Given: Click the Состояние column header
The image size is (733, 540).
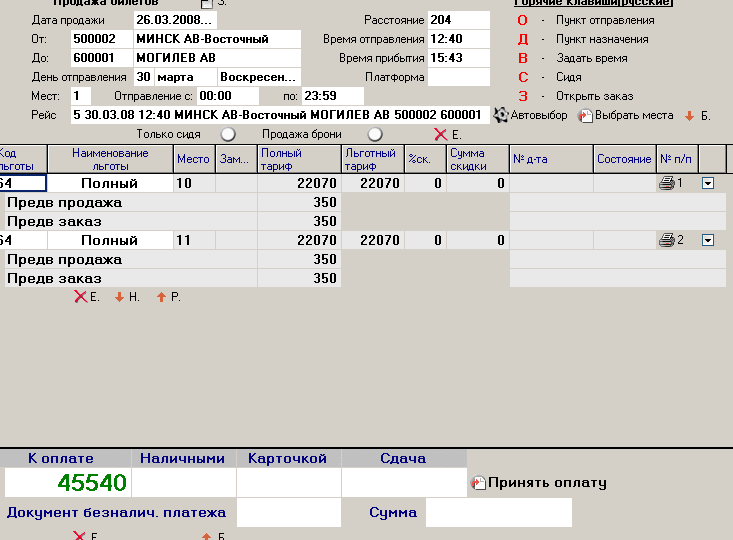Looking at the screenshot, I should [x=625, y=159].
